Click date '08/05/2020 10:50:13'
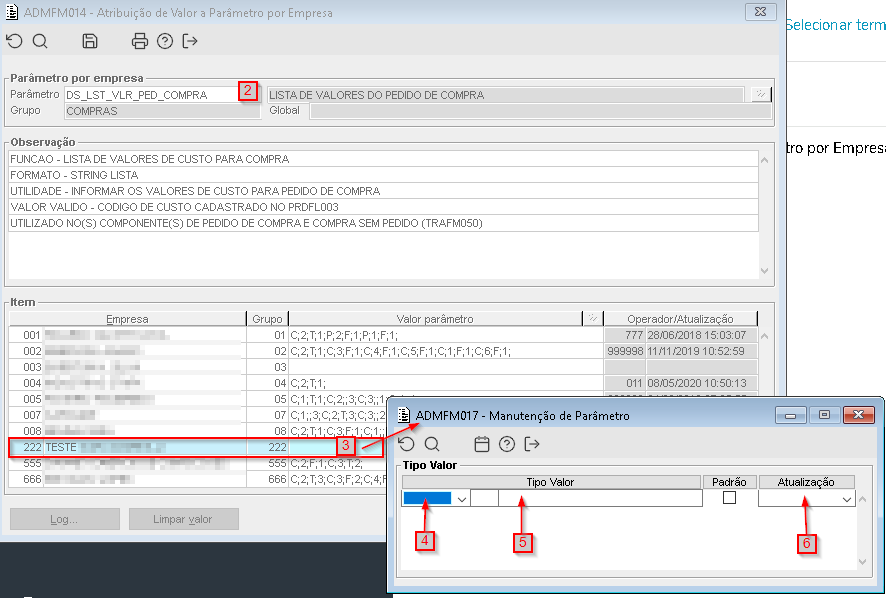The height and width of the screenshot is (598, 886). tap(697, 383)
